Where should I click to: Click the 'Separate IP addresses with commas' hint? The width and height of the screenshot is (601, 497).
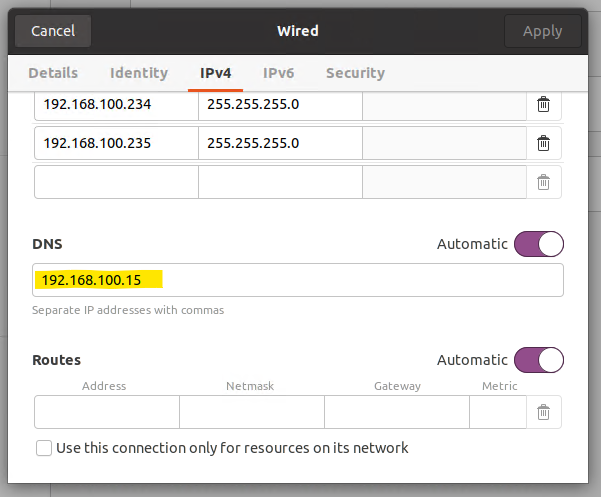tap(128, 310)
